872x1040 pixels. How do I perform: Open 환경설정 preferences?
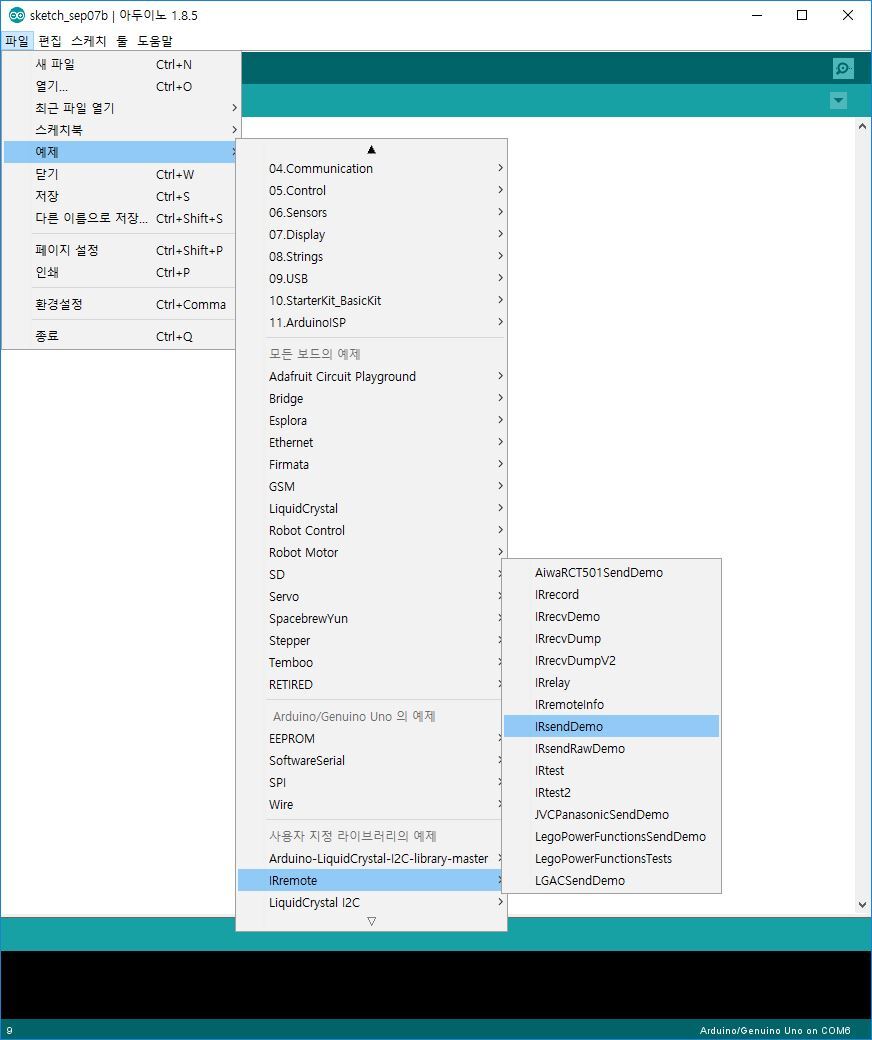(x=121, y=304)
